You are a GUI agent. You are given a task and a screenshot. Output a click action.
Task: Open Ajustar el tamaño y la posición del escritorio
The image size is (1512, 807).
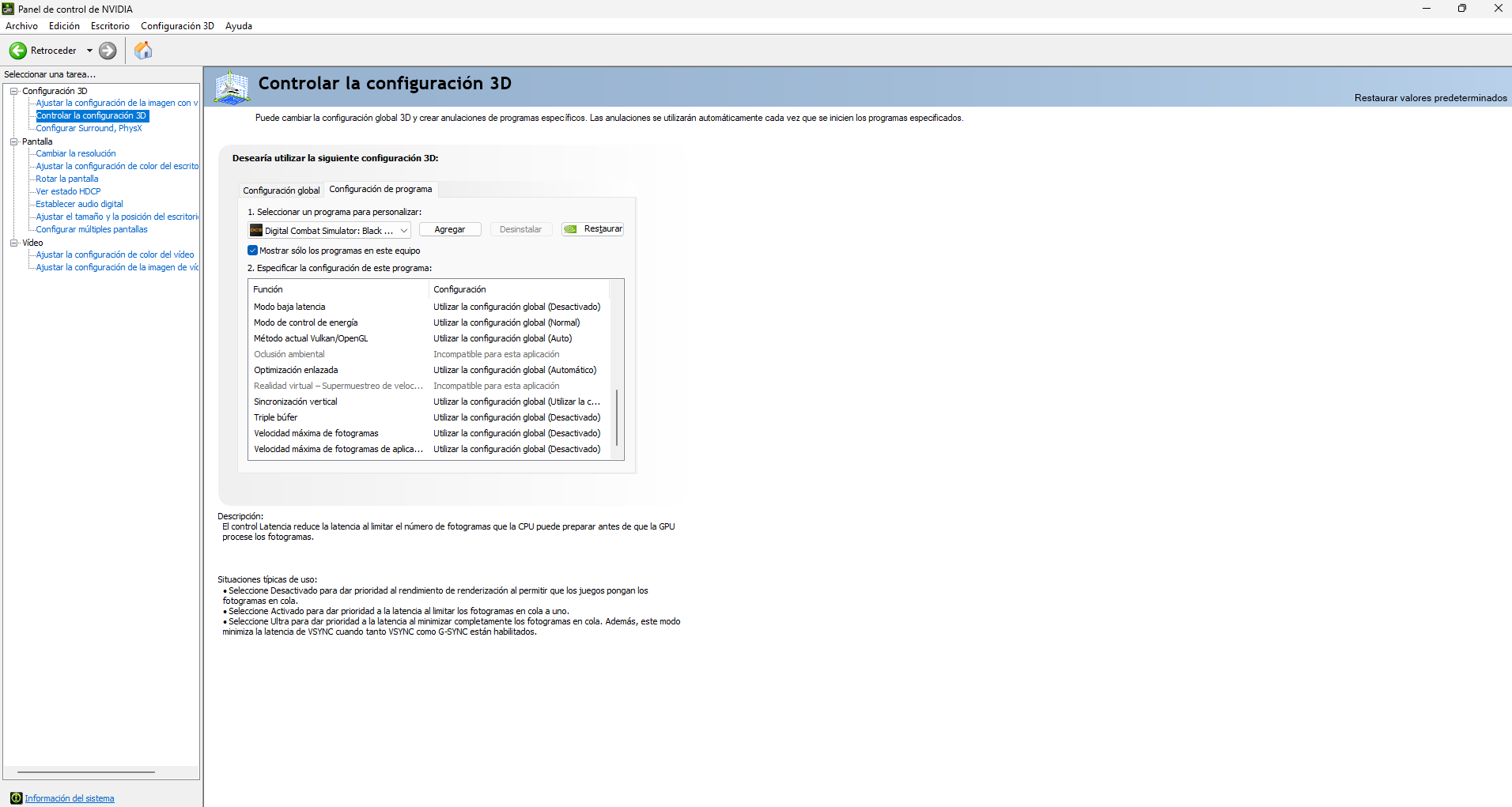117,217
